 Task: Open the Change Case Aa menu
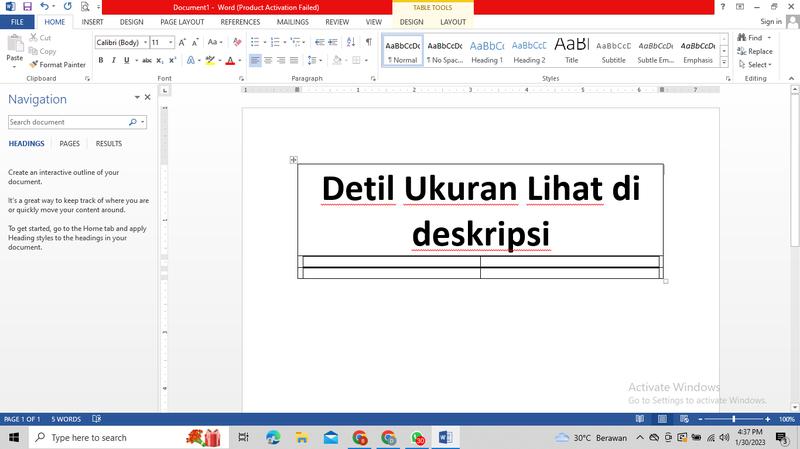click(x=214, y=42)
